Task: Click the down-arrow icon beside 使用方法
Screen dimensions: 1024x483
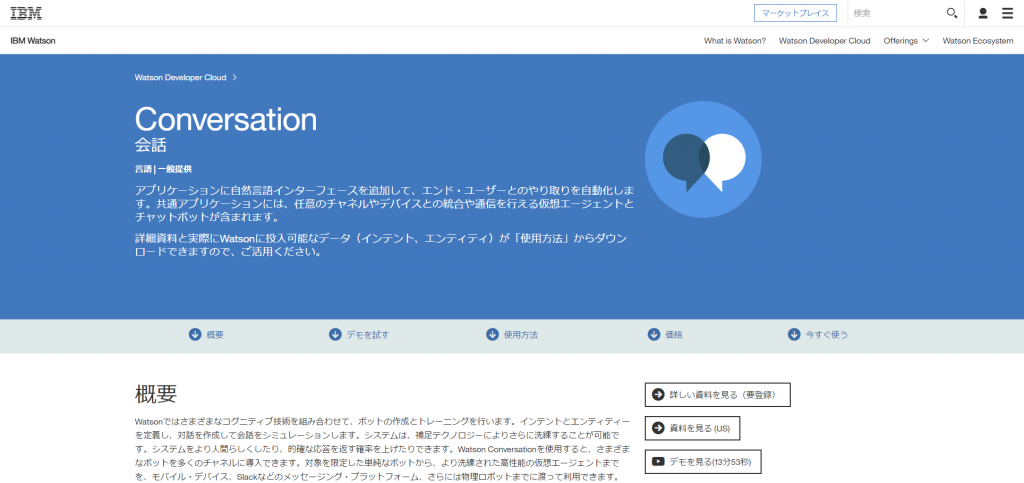Action: (492, 335)
